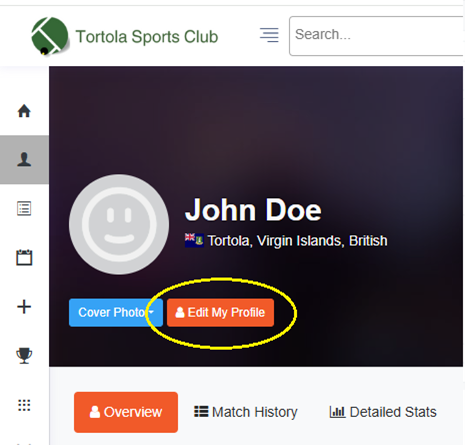Click the John Doe avatar image
Screen dimensions: 465x445
pyautogui.click(x=119, y=224)
